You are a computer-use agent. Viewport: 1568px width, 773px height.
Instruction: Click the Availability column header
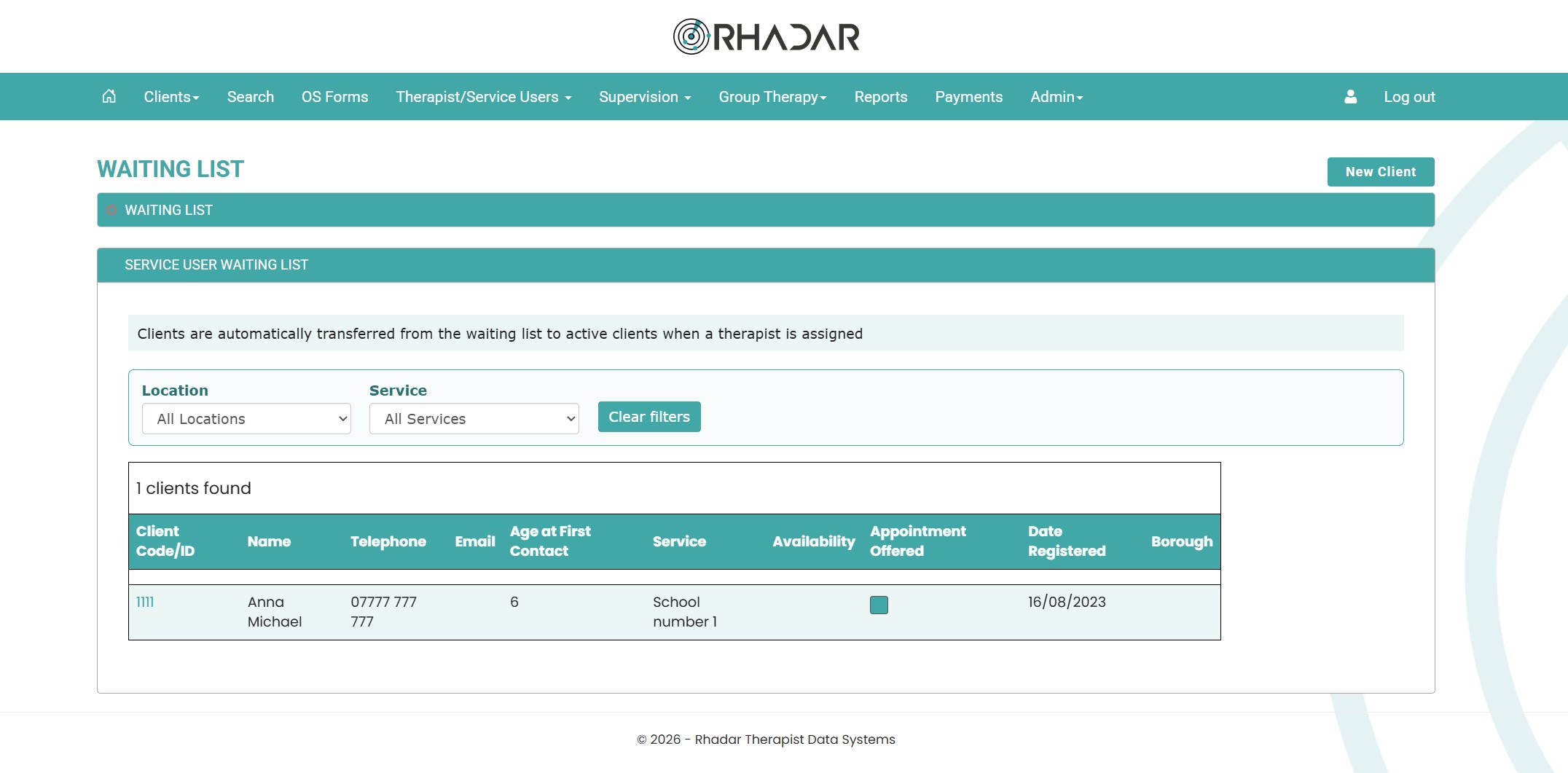(x=814, y=541)
